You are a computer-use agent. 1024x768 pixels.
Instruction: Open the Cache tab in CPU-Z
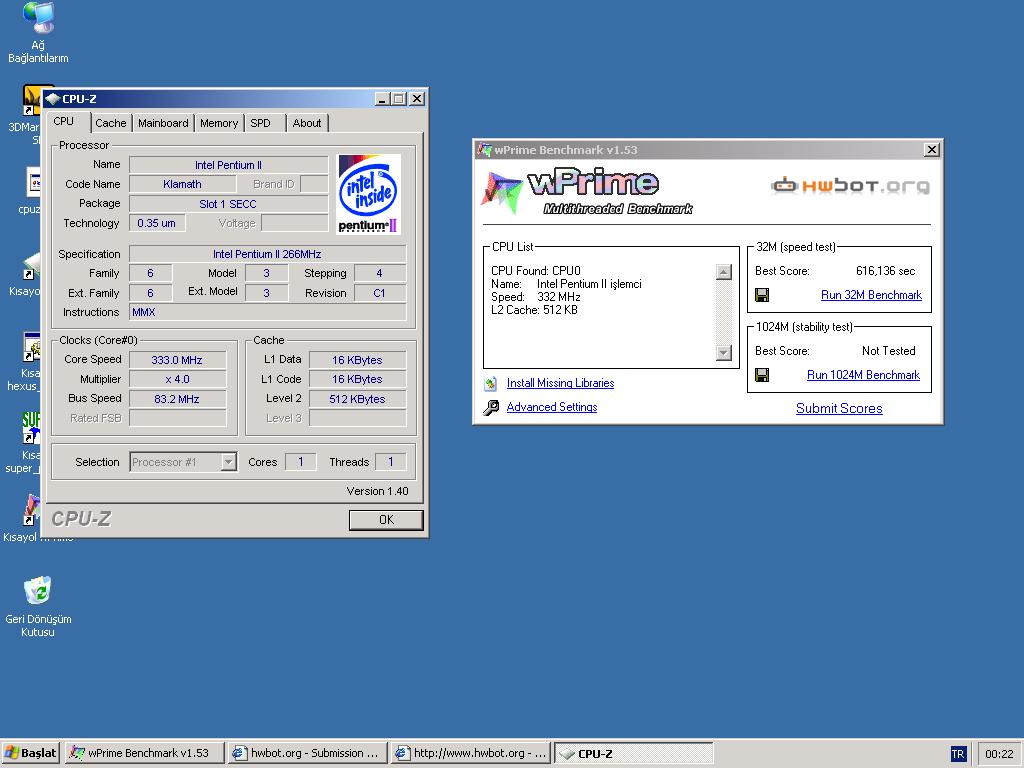pyautogui.click(x=110, y=123)
